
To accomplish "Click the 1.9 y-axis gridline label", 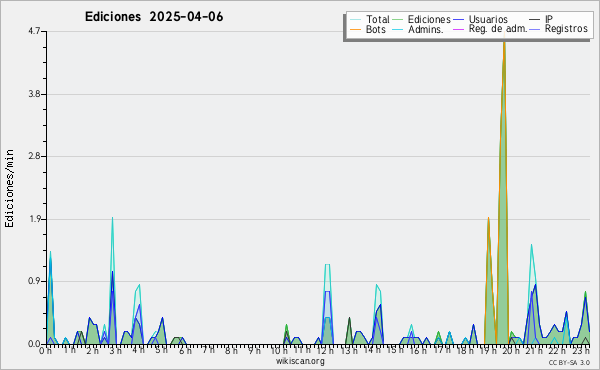I will [34, 220].
